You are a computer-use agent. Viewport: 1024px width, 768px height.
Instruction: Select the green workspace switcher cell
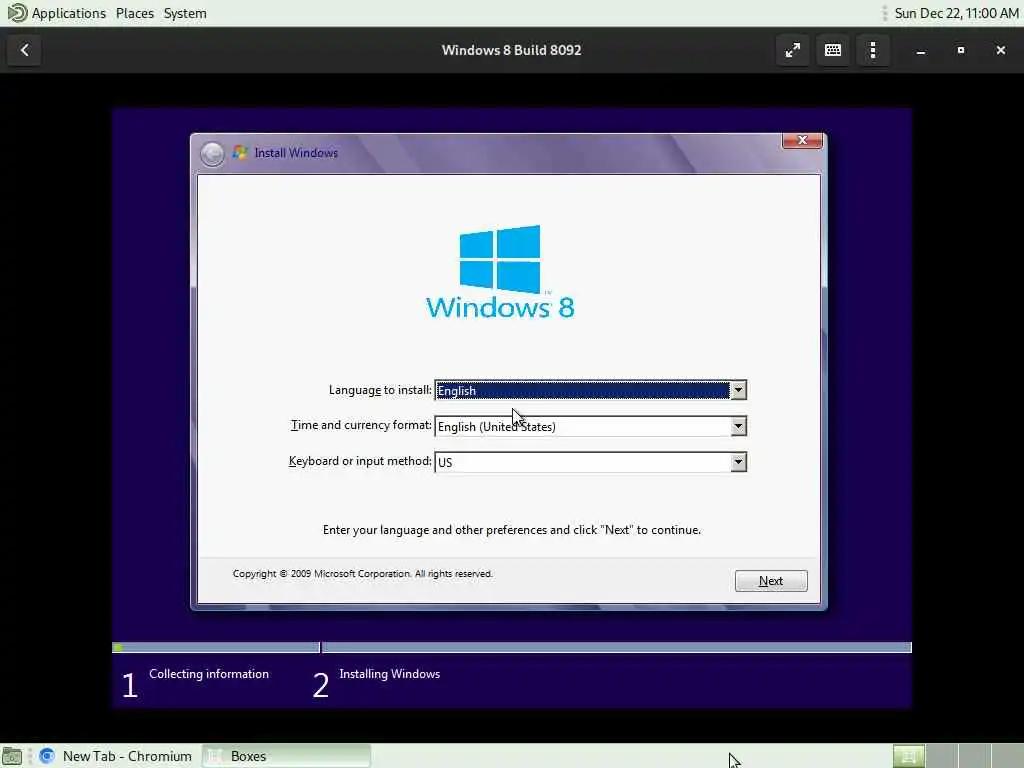(908, 756)
